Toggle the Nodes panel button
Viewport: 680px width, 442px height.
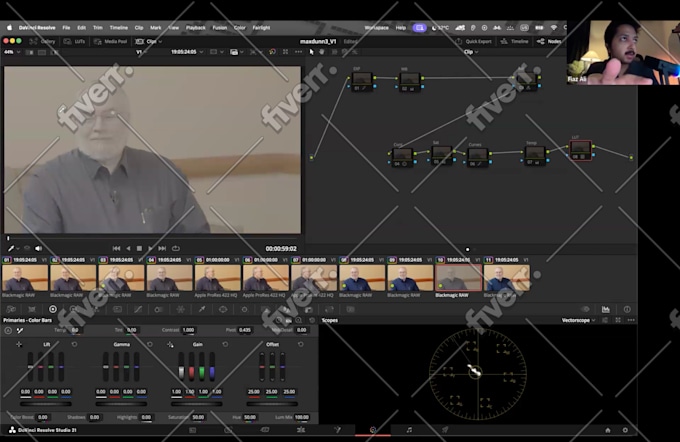point(549,41)
